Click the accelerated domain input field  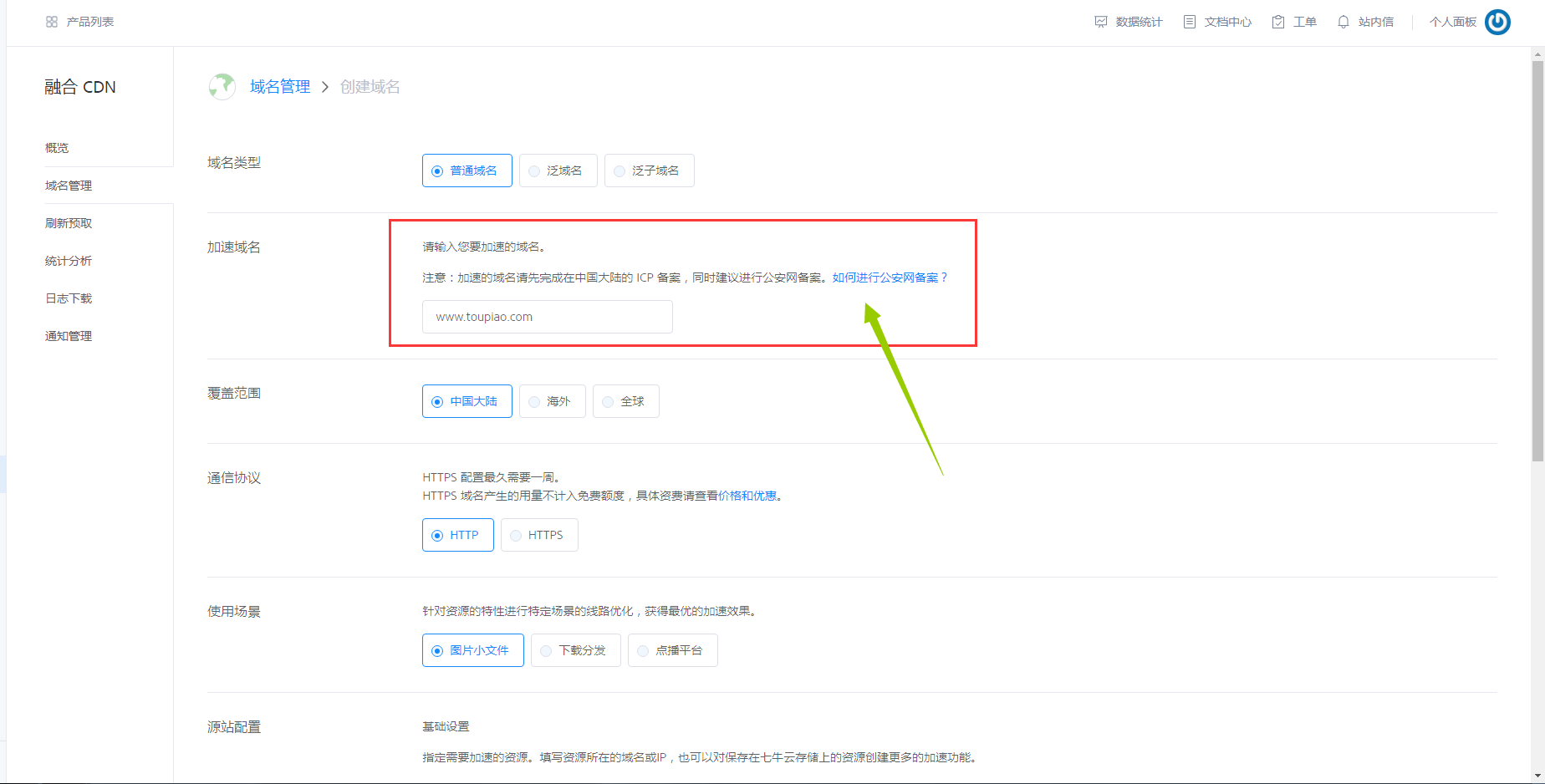click(547, 317)
